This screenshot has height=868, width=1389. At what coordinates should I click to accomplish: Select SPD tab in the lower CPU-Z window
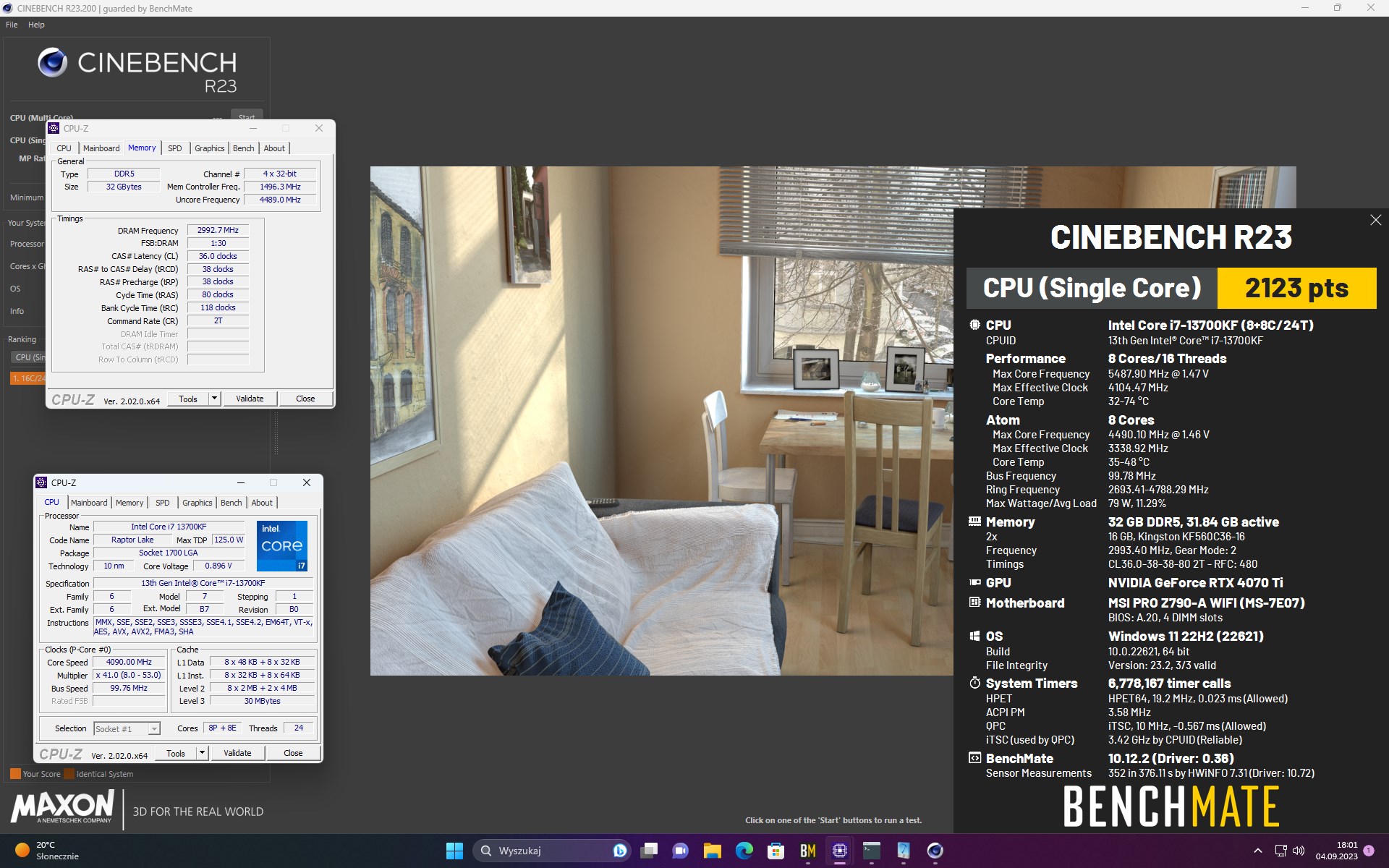(x=163, y=503)
